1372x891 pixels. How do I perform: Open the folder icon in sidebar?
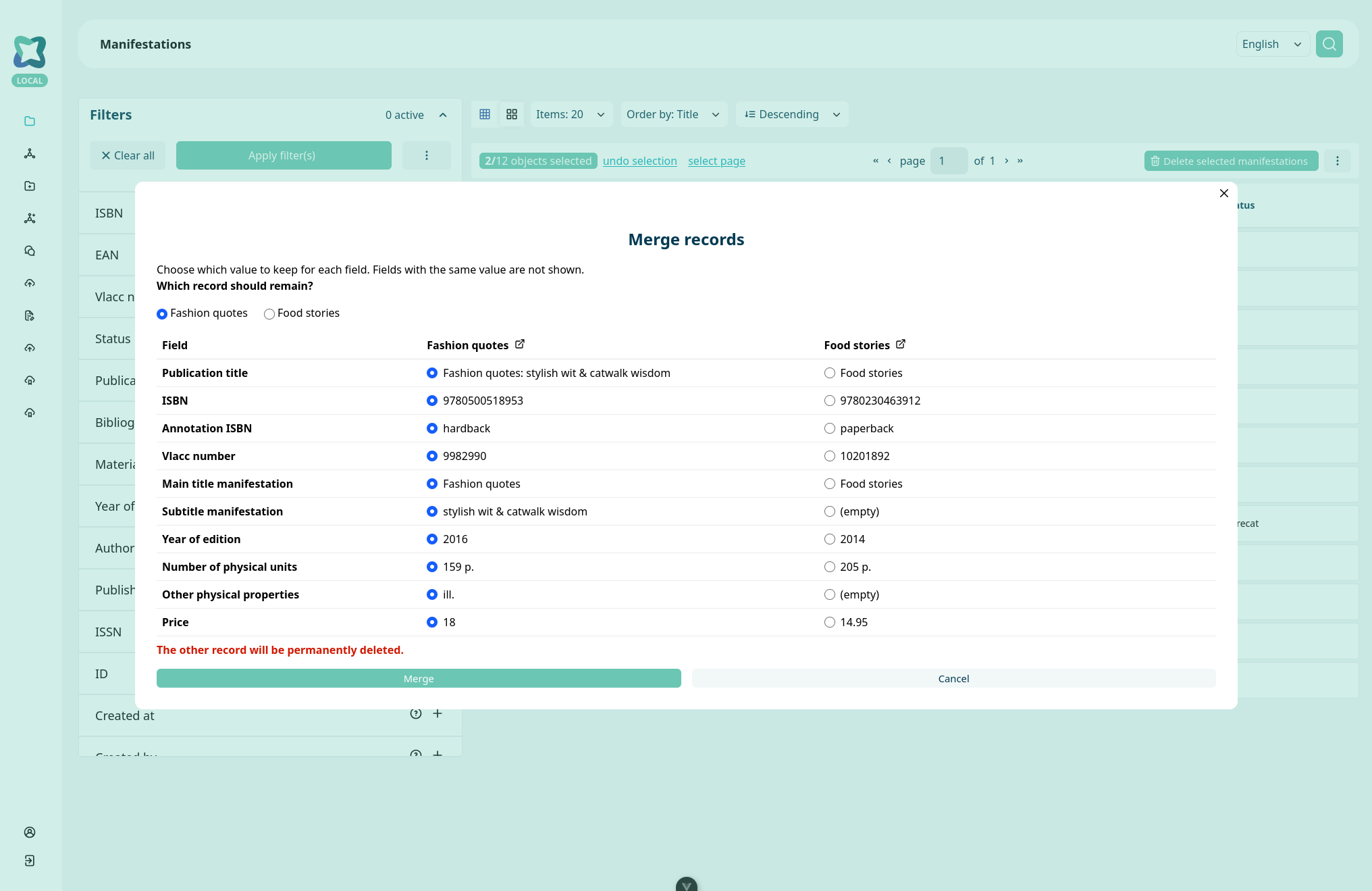pos(30,121)
